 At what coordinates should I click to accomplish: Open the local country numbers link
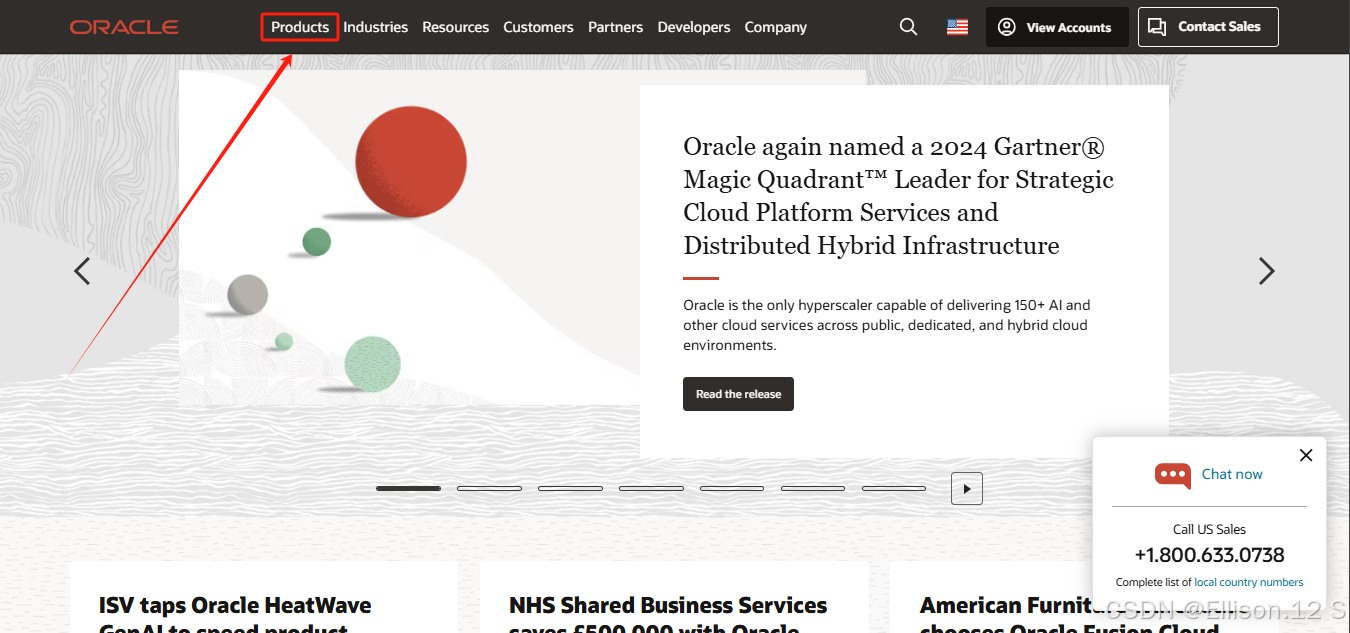[1249, 582]
